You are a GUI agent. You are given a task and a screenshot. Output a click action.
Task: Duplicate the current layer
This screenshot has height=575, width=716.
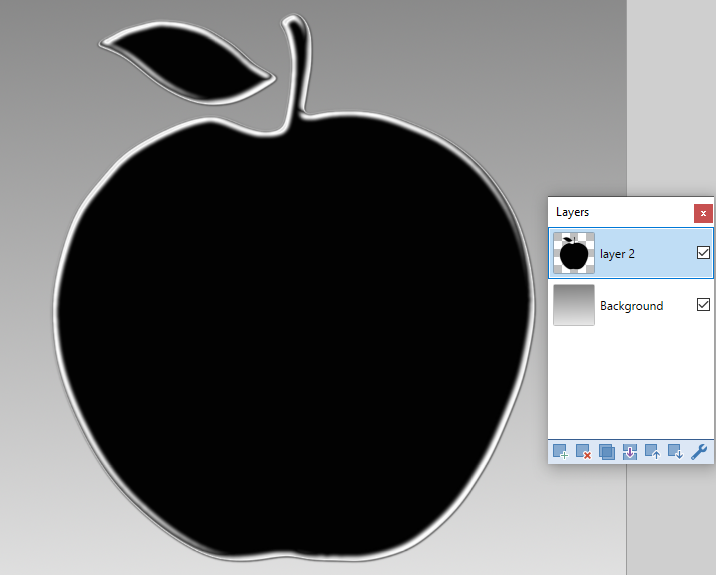(x=606, y=452)
